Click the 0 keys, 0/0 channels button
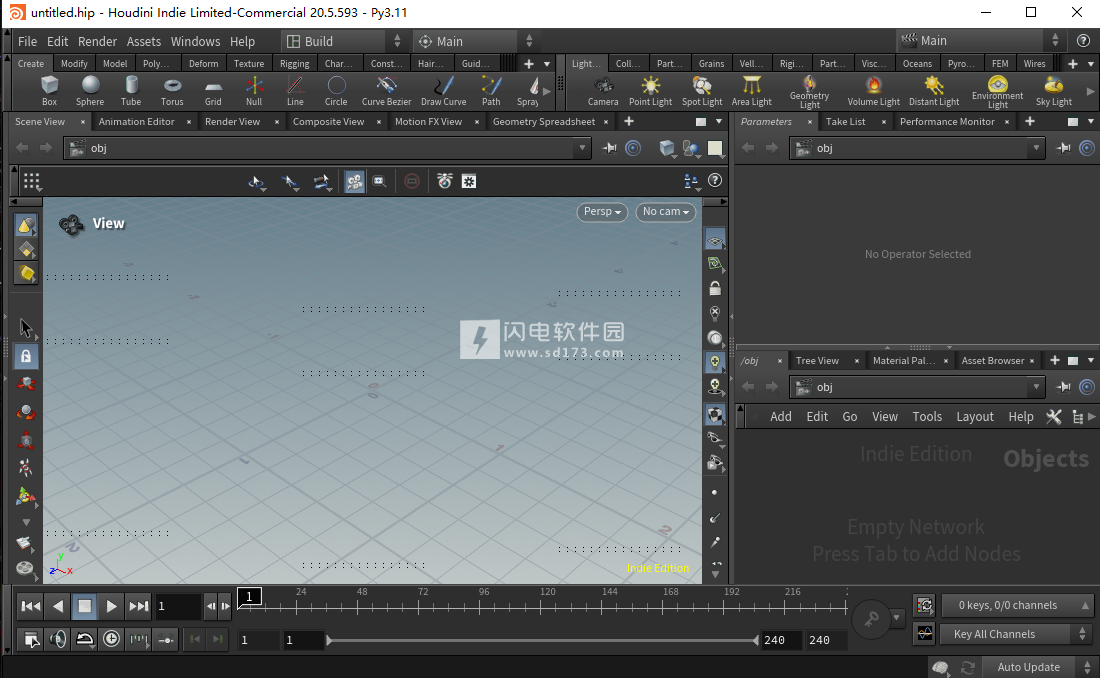1100x678 pixels. 1015,605
